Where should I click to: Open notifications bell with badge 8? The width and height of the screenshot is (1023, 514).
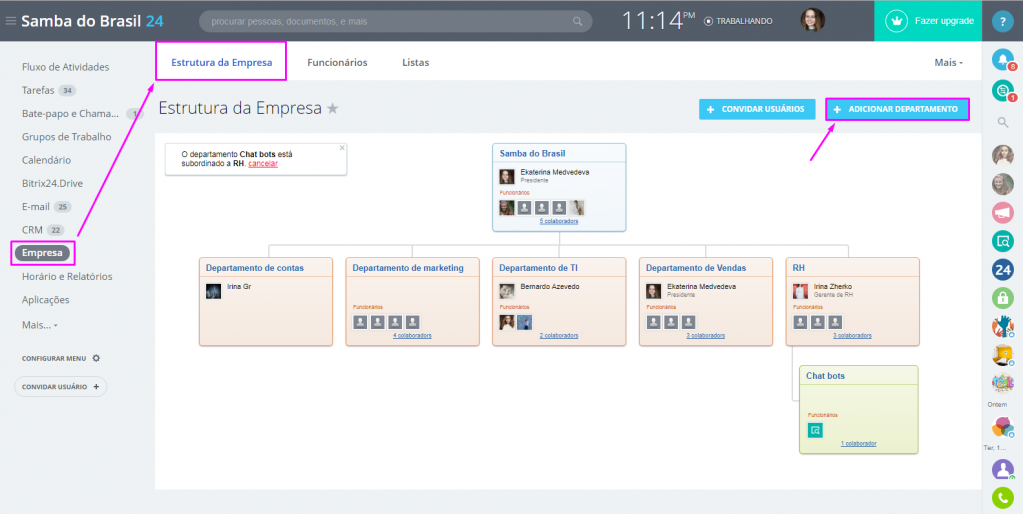click(1003, 59)
